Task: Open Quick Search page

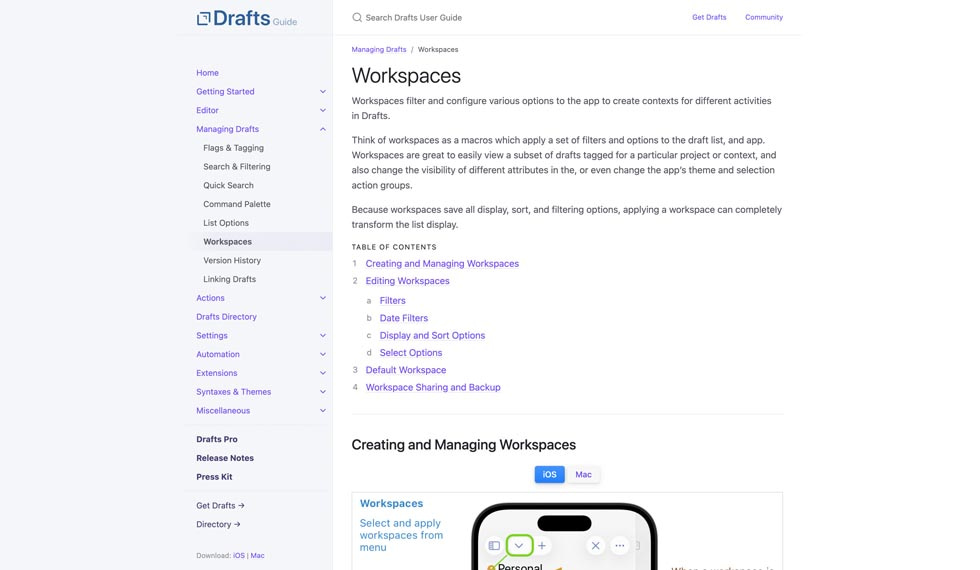Action: 228,185
